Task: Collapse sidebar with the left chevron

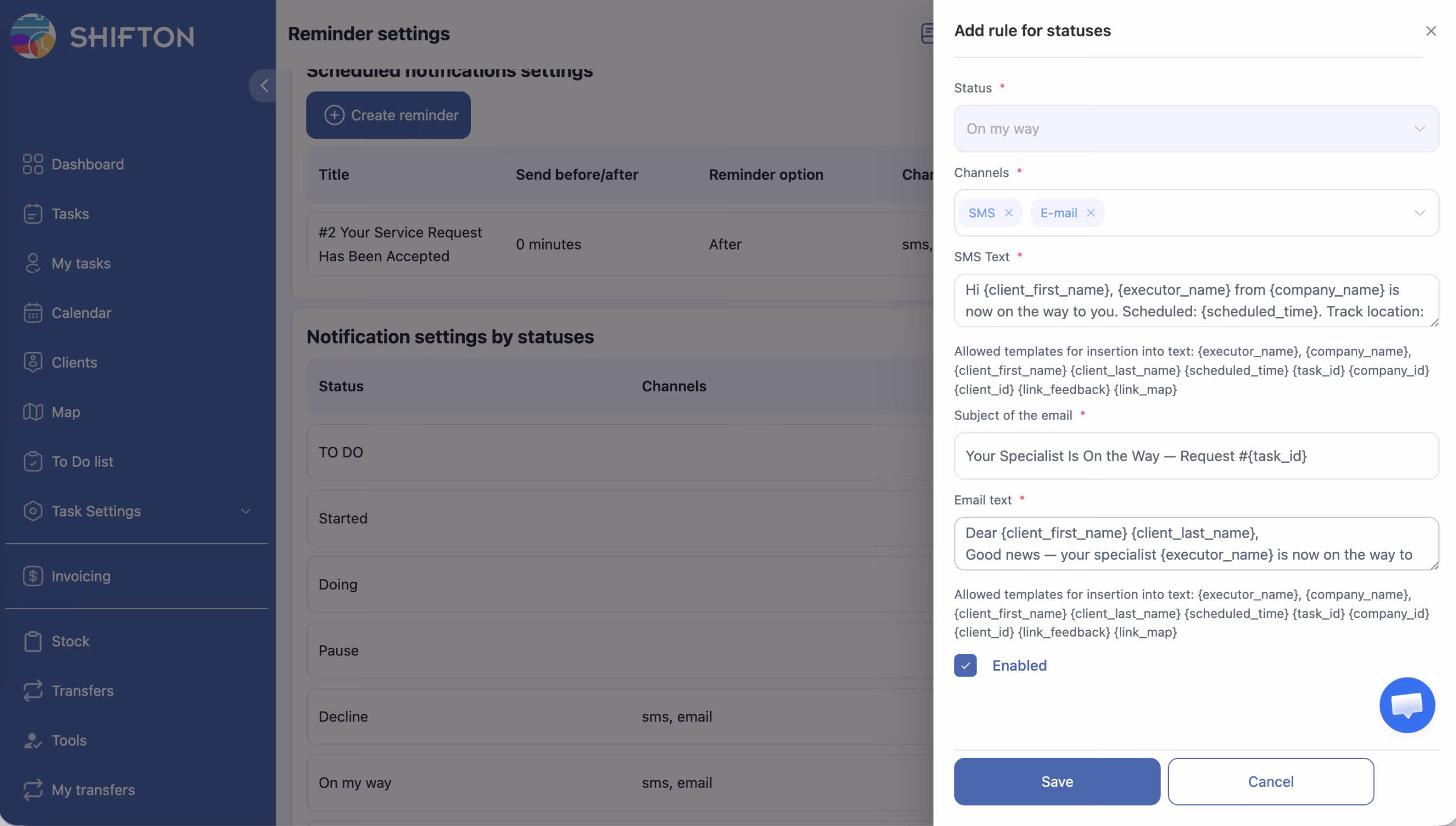Action: point(264,86)
